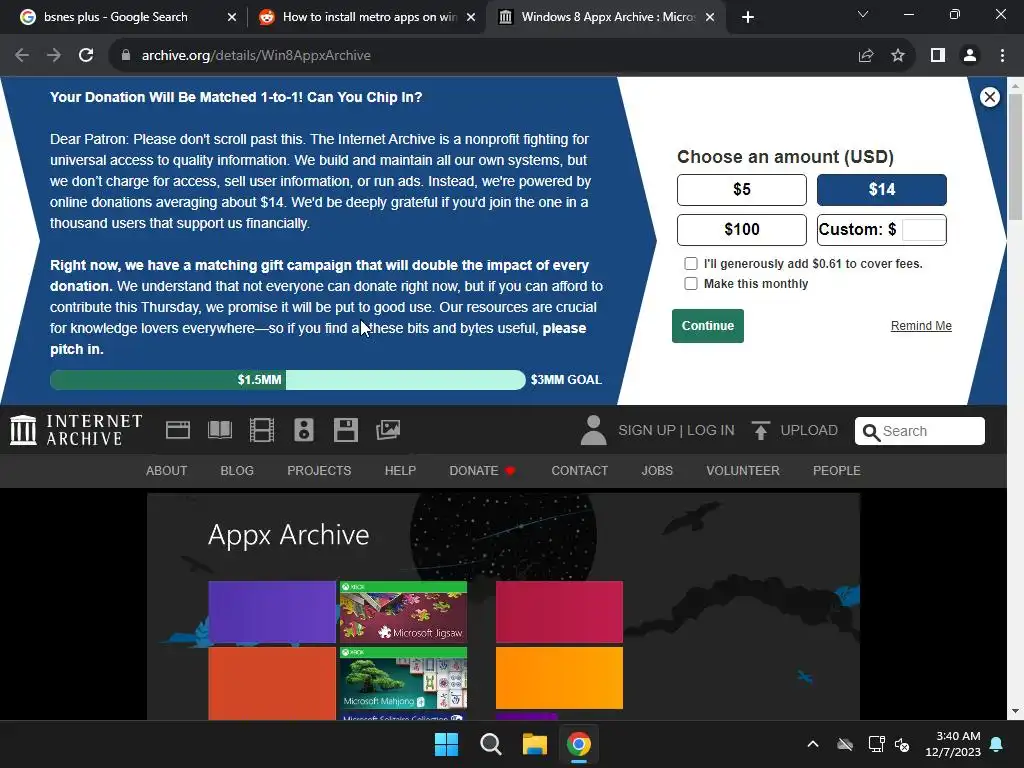The width and height of the screenshot is (1024, 768).
Task: Check the add $0.61 to cover fees box
Action: click(690, 264)
